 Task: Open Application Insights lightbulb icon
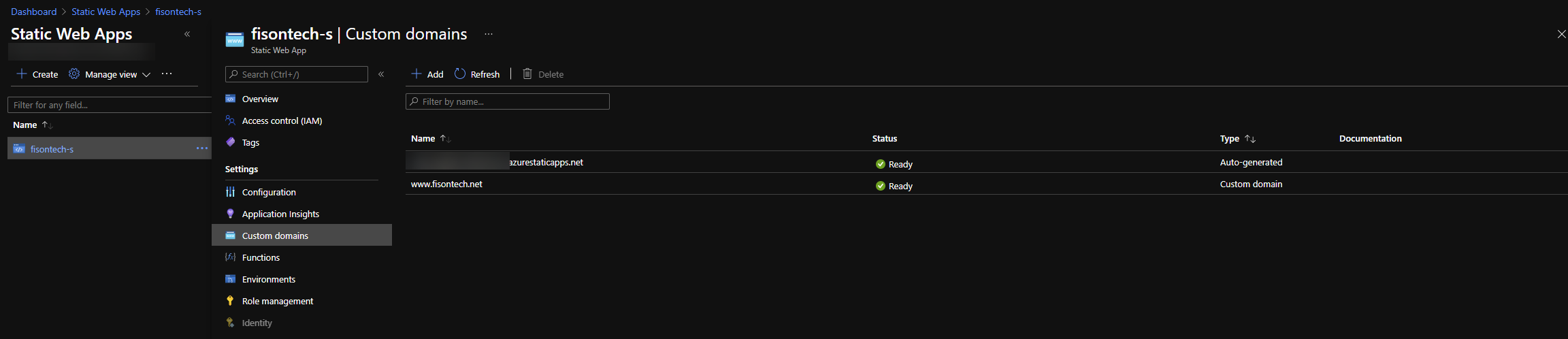(230, 214)
